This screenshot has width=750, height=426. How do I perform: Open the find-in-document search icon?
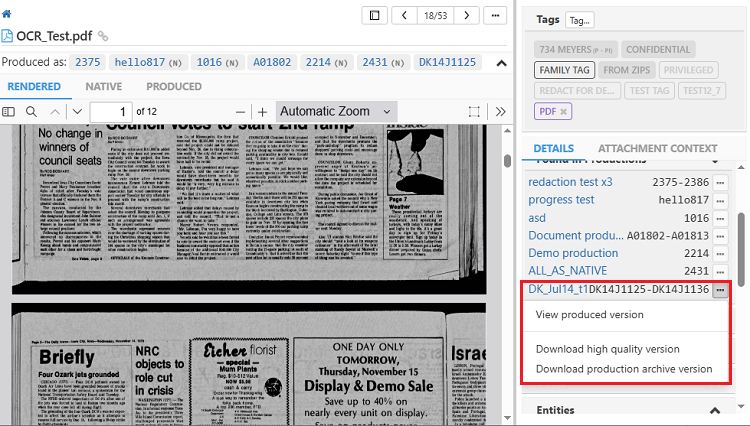coord(32,111)
